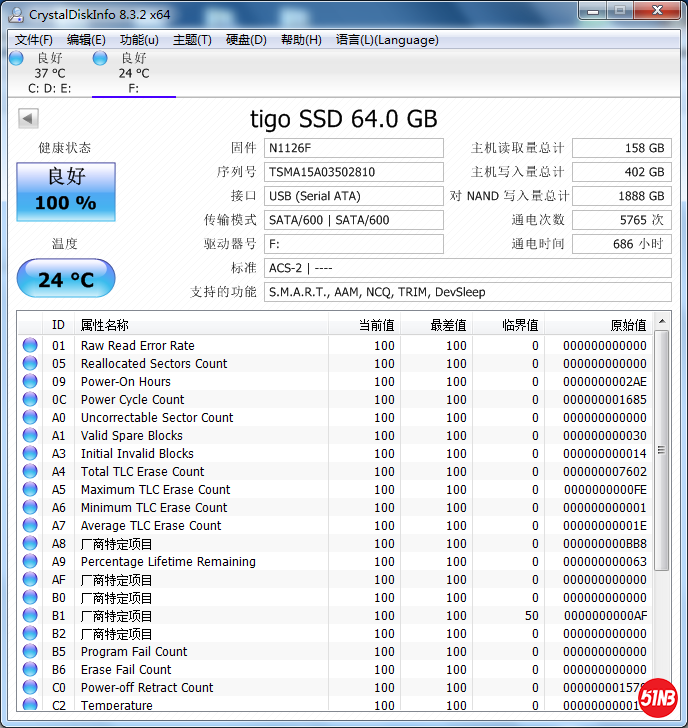Select the C: D: E: disk status icon

pyautogui.click(x=16, y=59)
